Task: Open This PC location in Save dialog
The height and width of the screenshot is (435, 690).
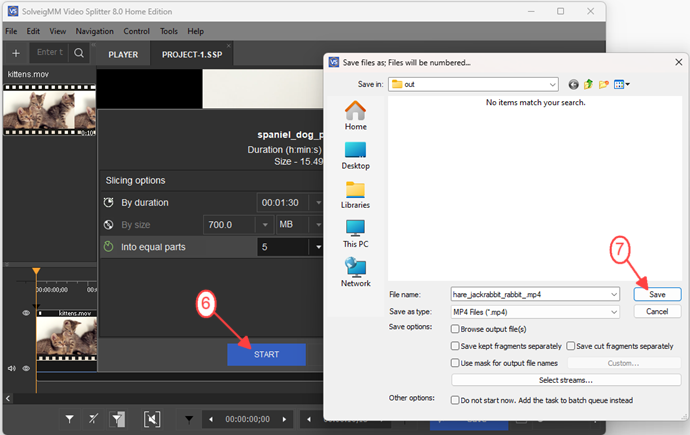Action: 356,234
